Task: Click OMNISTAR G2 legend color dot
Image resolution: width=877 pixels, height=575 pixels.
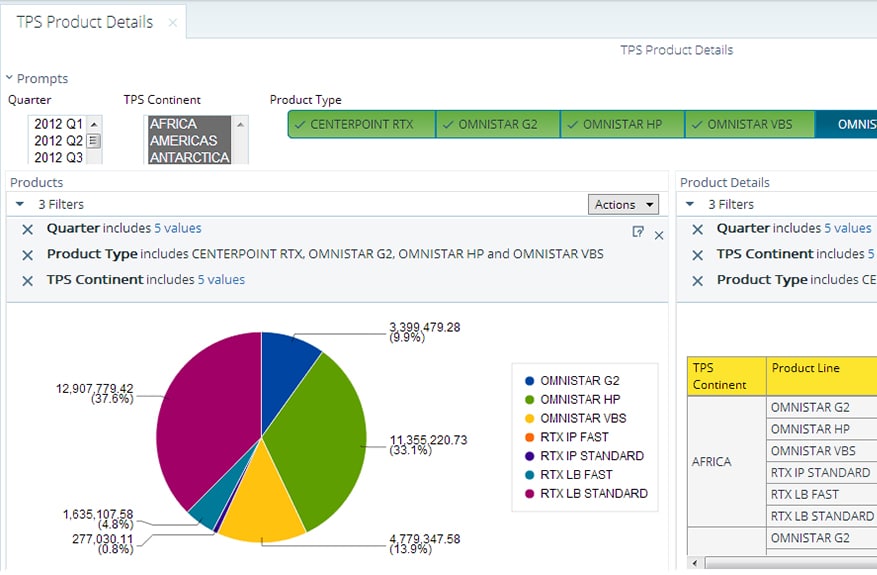Action: point(530,381)
